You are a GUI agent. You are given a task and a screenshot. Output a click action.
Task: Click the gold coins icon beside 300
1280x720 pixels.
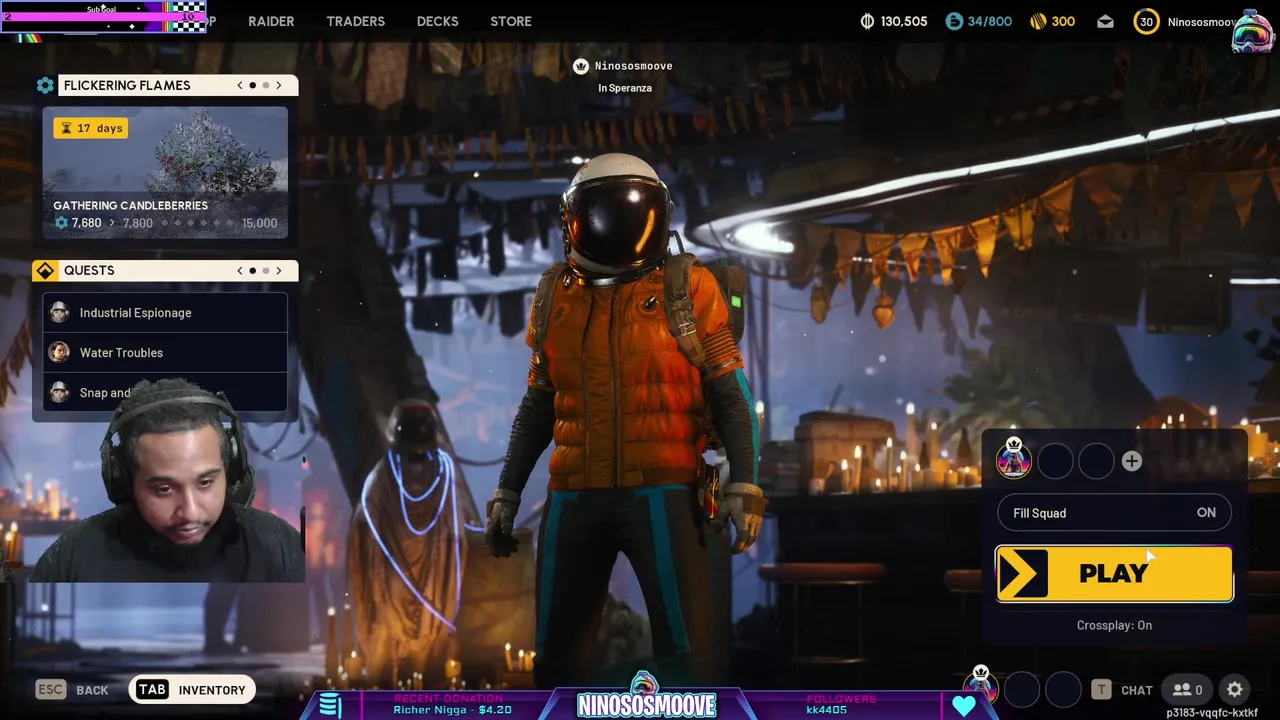pyautogui.click(x=1038, y=21)
